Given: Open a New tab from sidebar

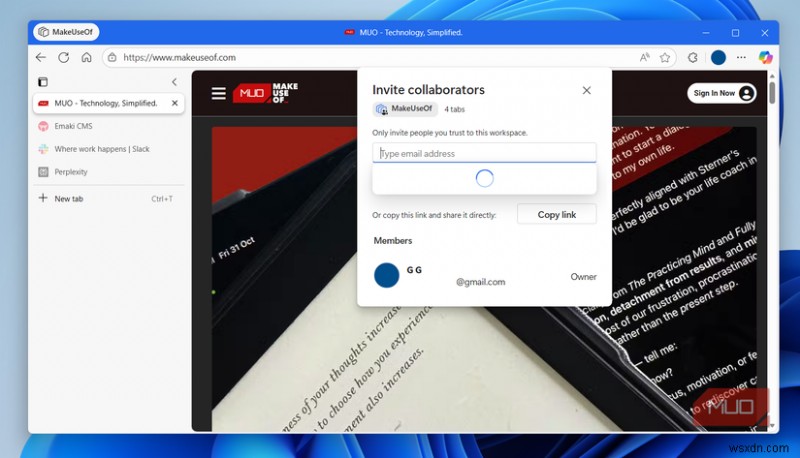Looking at the screenshot, I should (x=108, y=198).
